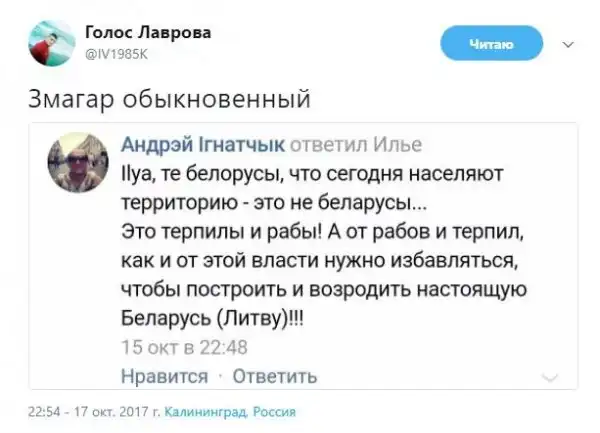Click the Голос Лаврова profile avatar
The image size is (600, 433).
(x=46, y=43)
